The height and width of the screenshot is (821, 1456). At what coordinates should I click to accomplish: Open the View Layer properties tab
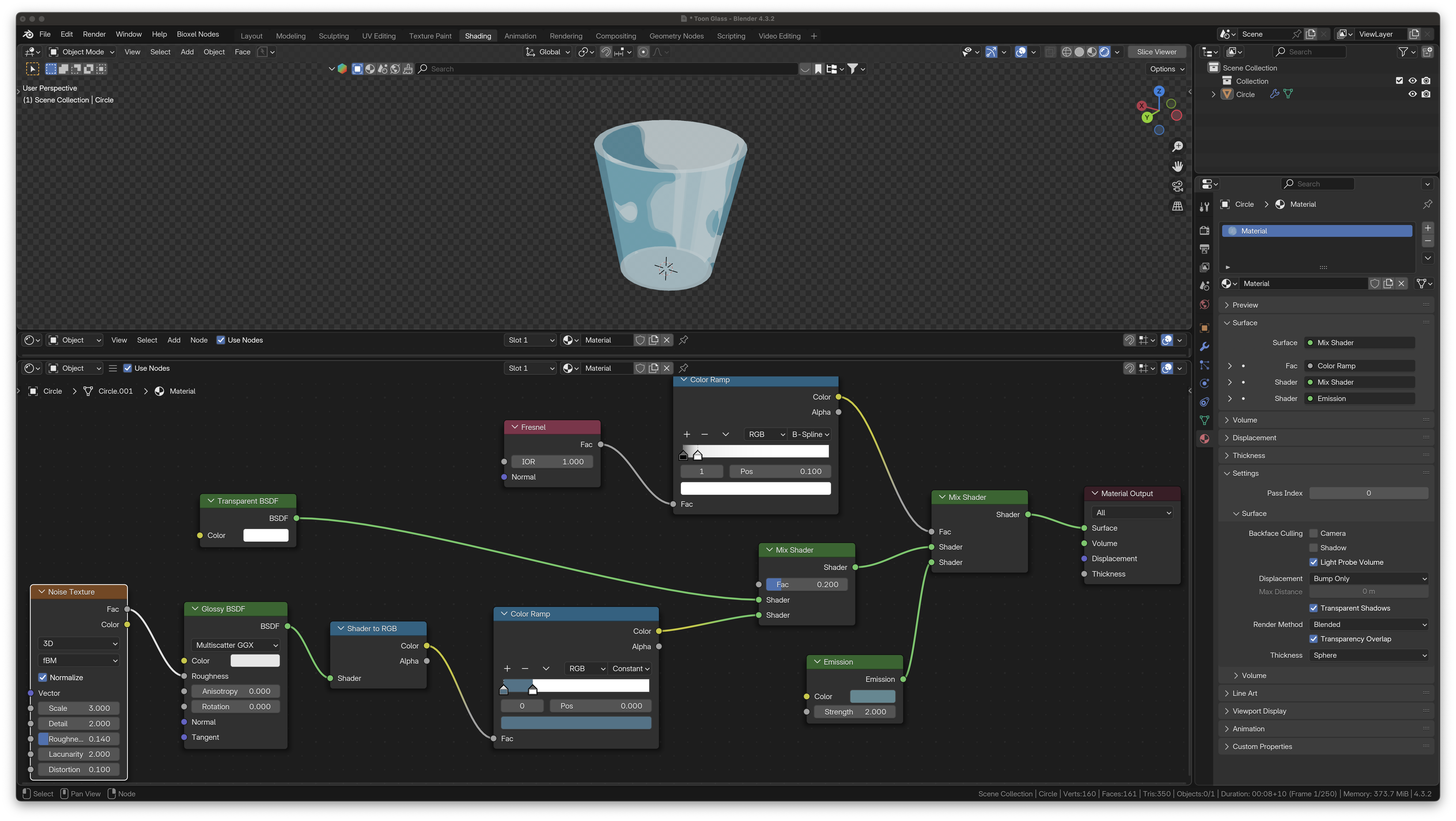click(1204, 267)
